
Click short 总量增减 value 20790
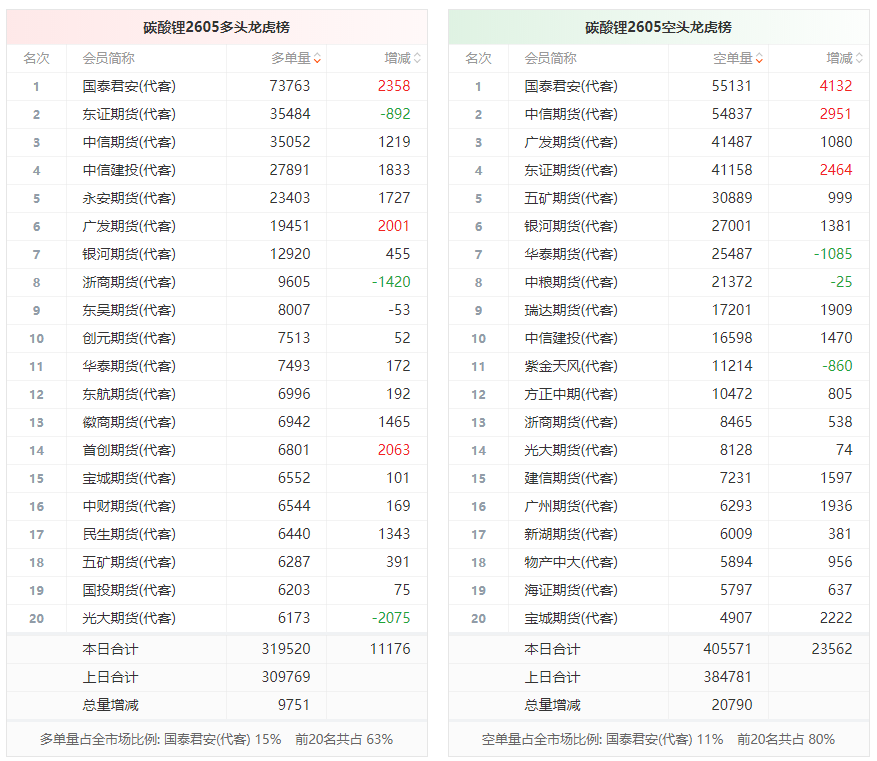pos(732,705)
